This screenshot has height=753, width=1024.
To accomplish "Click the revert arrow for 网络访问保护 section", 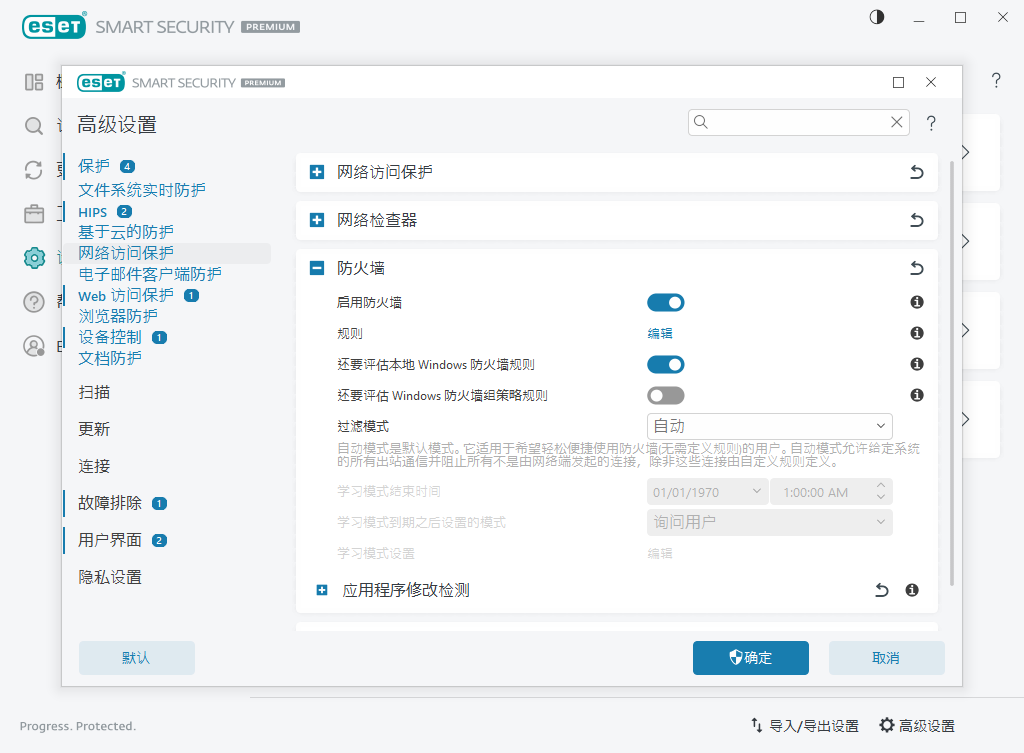I will point(916,173).
